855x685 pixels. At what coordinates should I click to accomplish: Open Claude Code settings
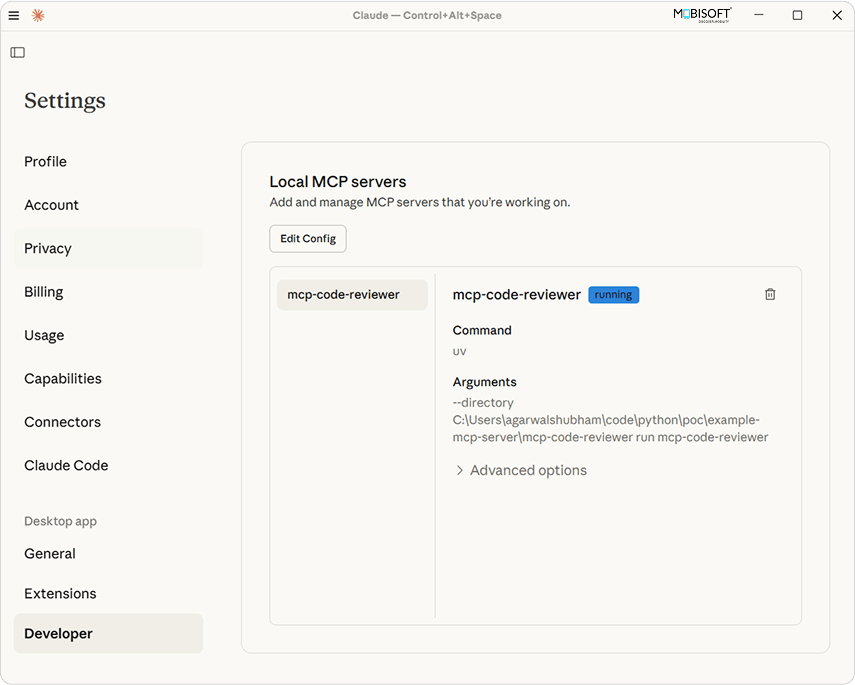pos(66,465)
